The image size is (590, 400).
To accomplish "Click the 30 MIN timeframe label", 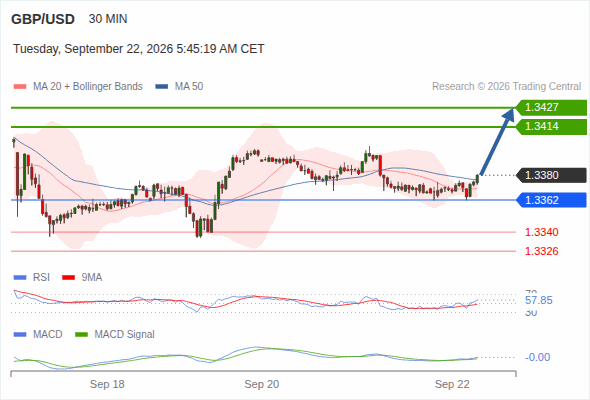I will 108,19.
